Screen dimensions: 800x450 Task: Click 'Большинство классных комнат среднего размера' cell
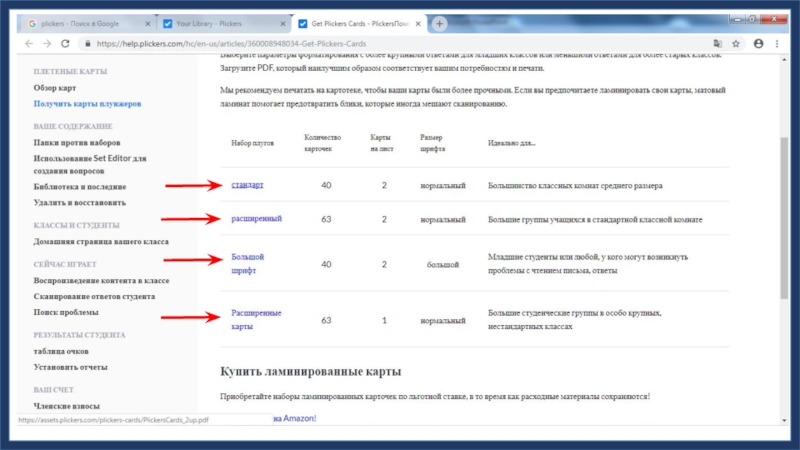point(575,186)
